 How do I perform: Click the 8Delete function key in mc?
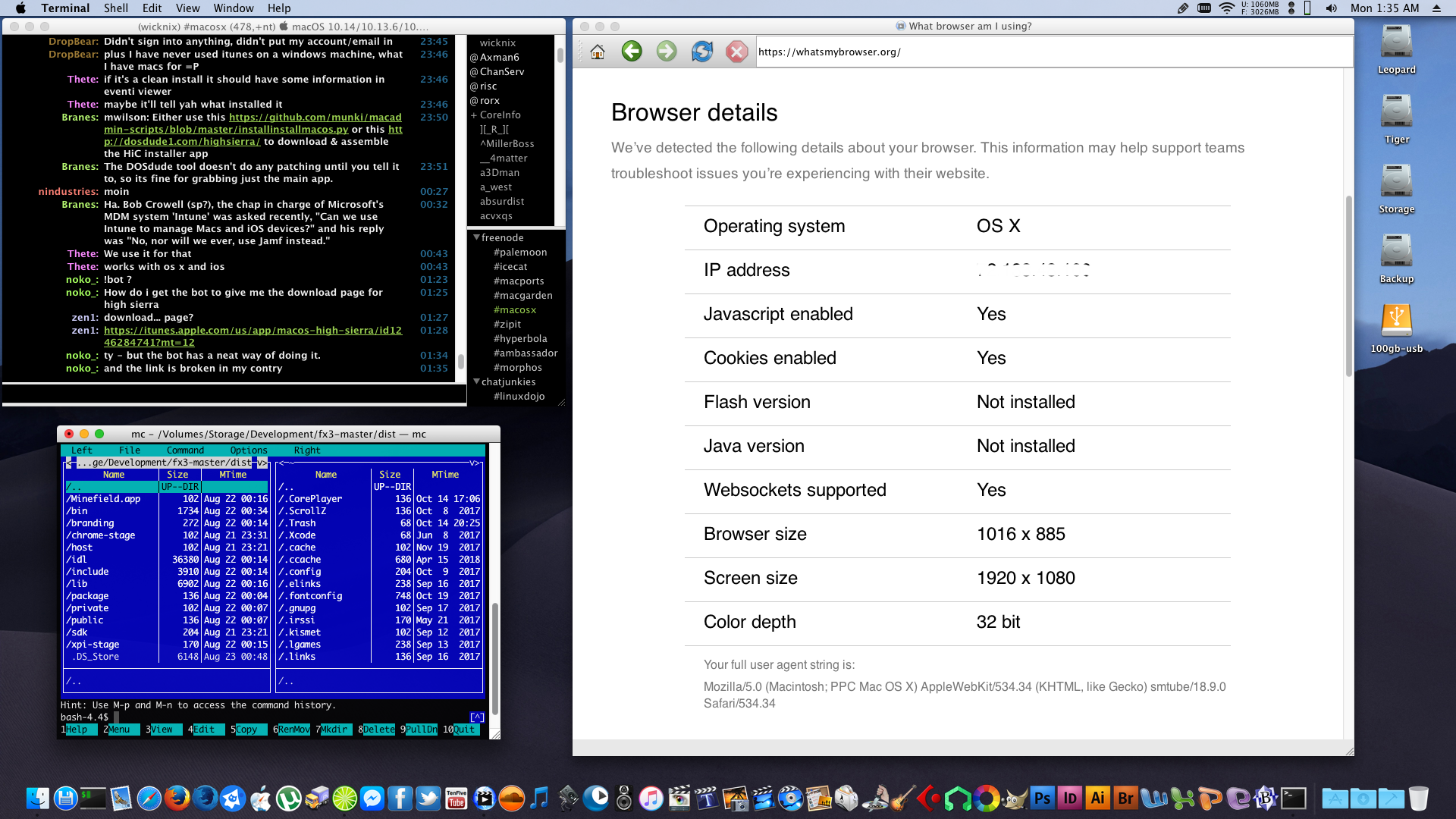click(377, 730)
